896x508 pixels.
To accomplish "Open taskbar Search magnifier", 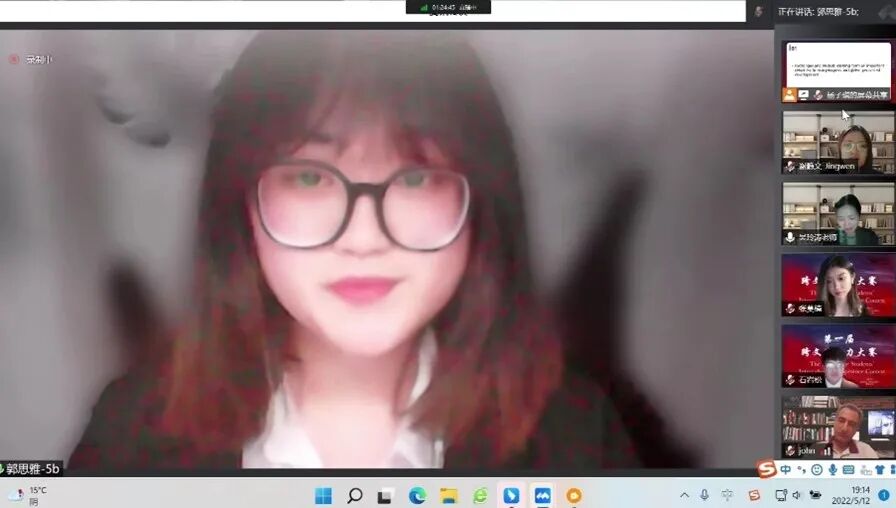I will tap(355, 495).
